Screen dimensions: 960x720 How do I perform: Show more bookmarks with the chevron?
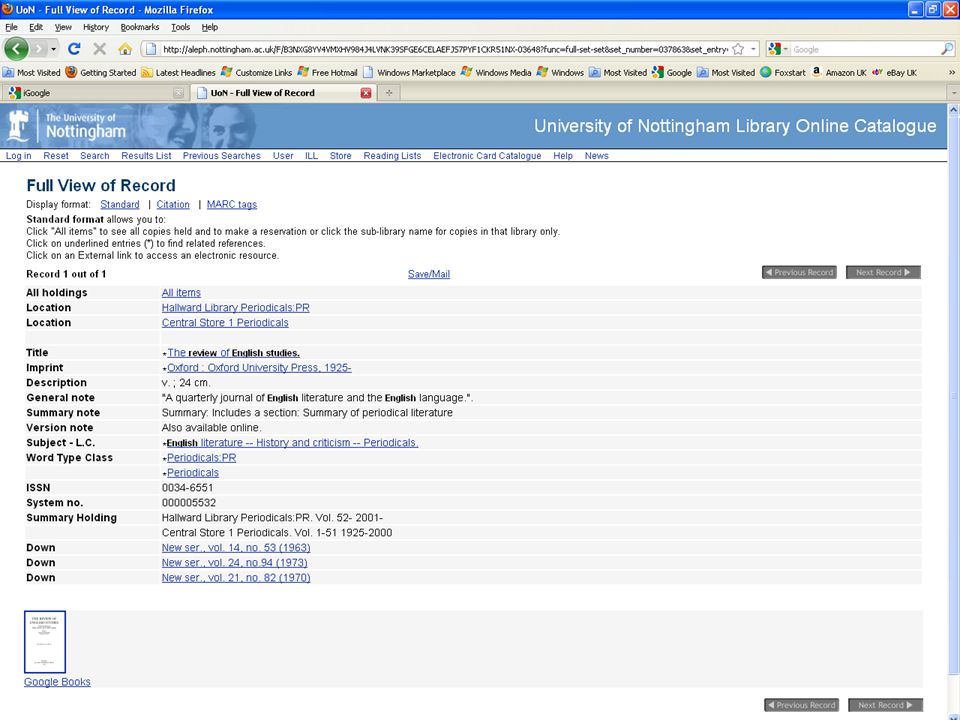(951, 72)
